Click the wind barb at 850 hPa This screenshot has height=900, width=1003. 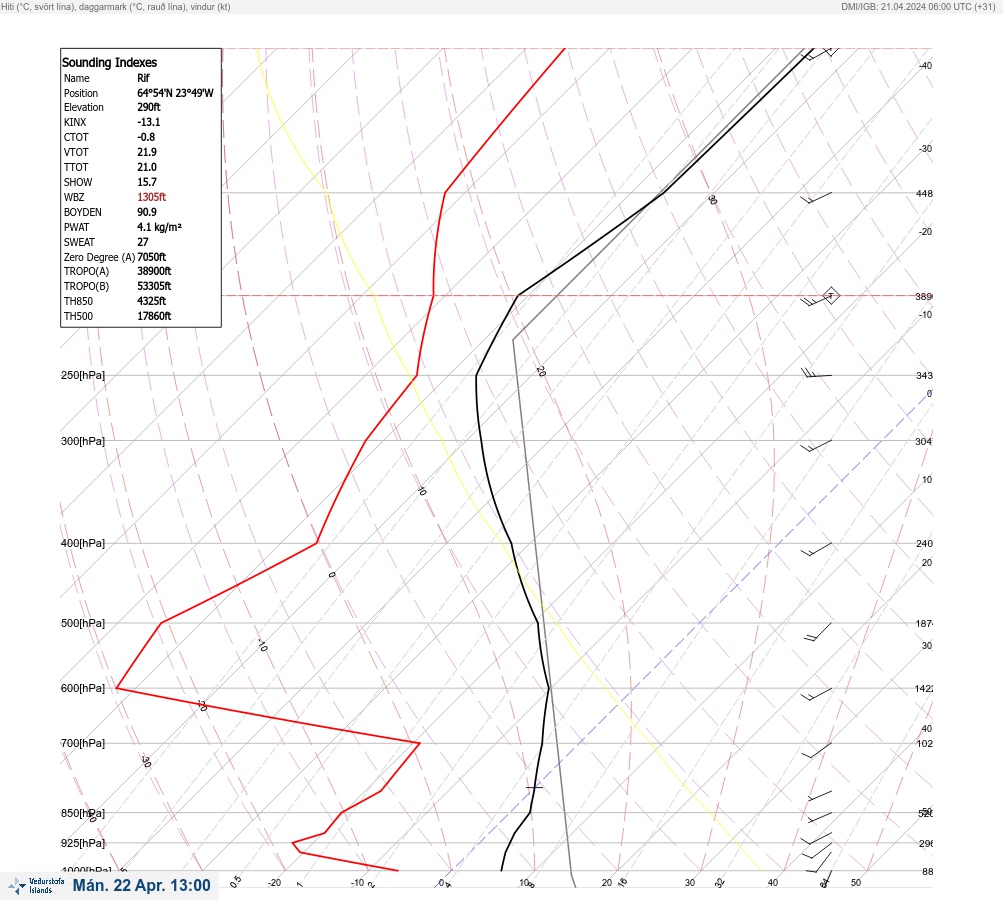(x=819, y=817)
